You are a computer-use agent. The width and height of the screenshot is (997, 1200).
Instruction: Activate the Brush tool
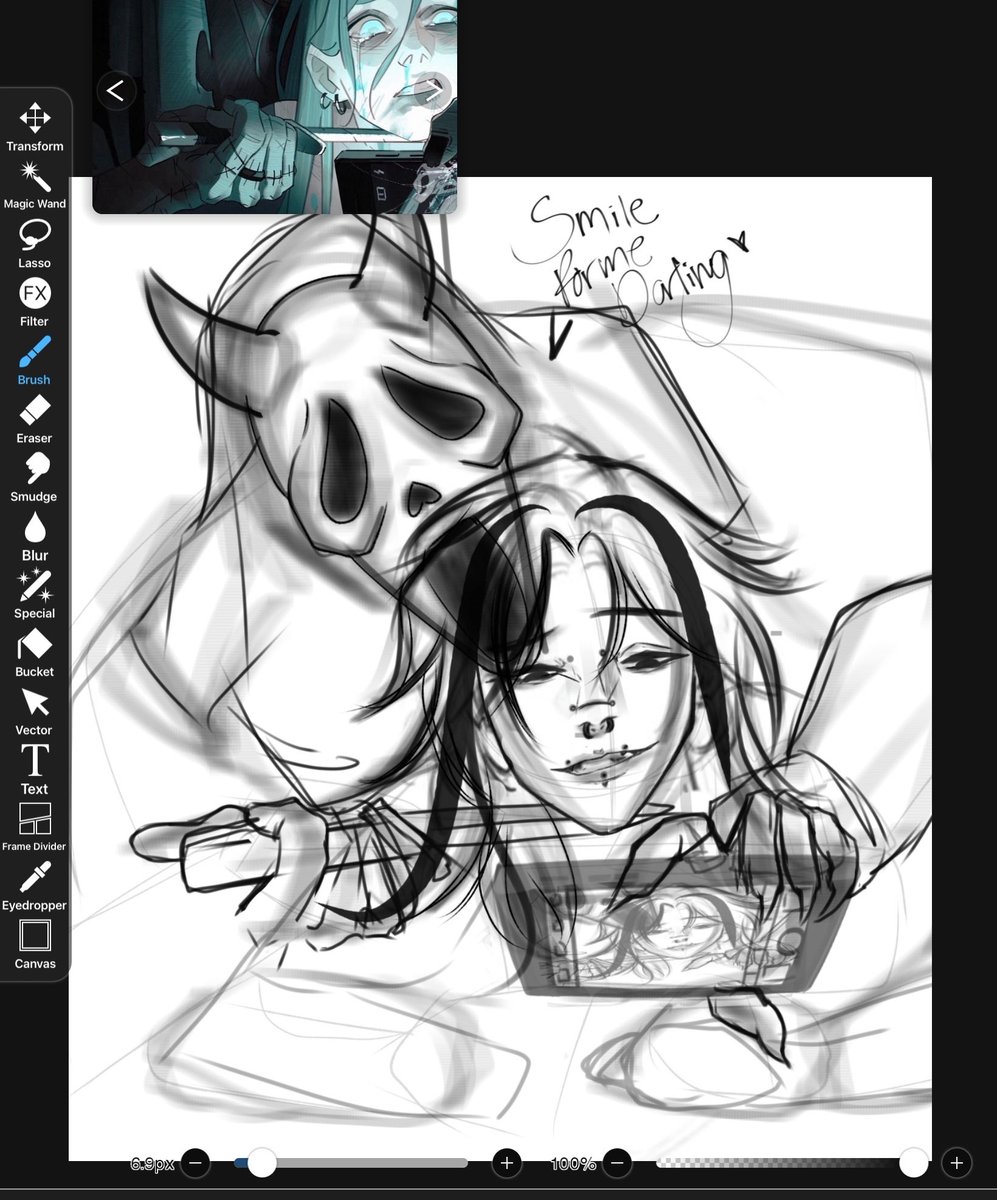(x=35, y=361)
